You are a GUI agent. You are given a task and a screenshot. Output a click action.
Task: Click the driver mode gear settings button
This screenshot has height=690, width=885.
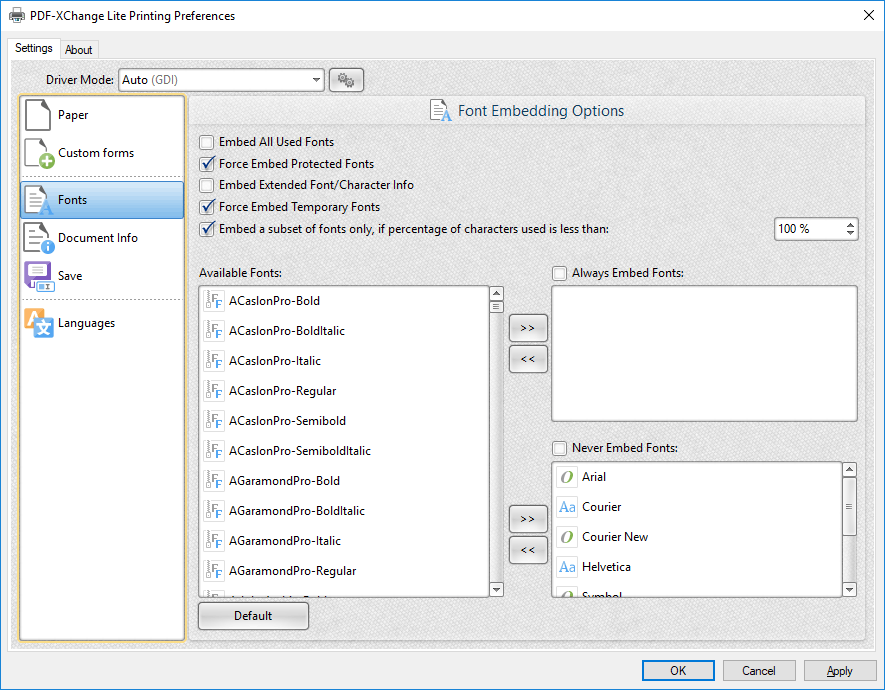(346, 80)
